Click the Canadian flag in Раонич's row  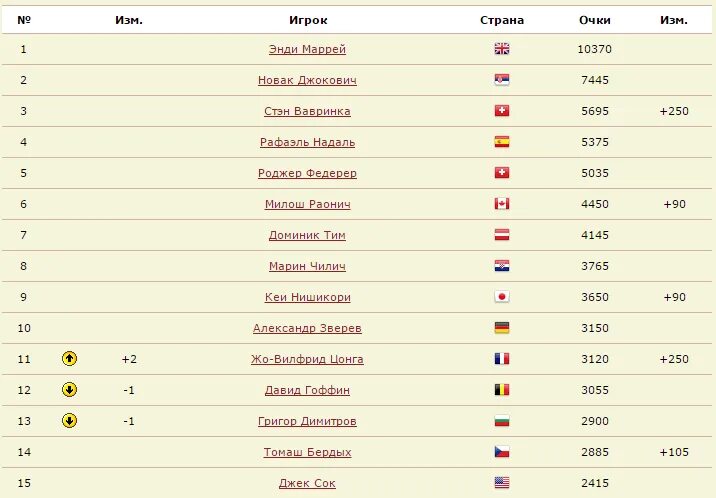click(x=502, y=204)
